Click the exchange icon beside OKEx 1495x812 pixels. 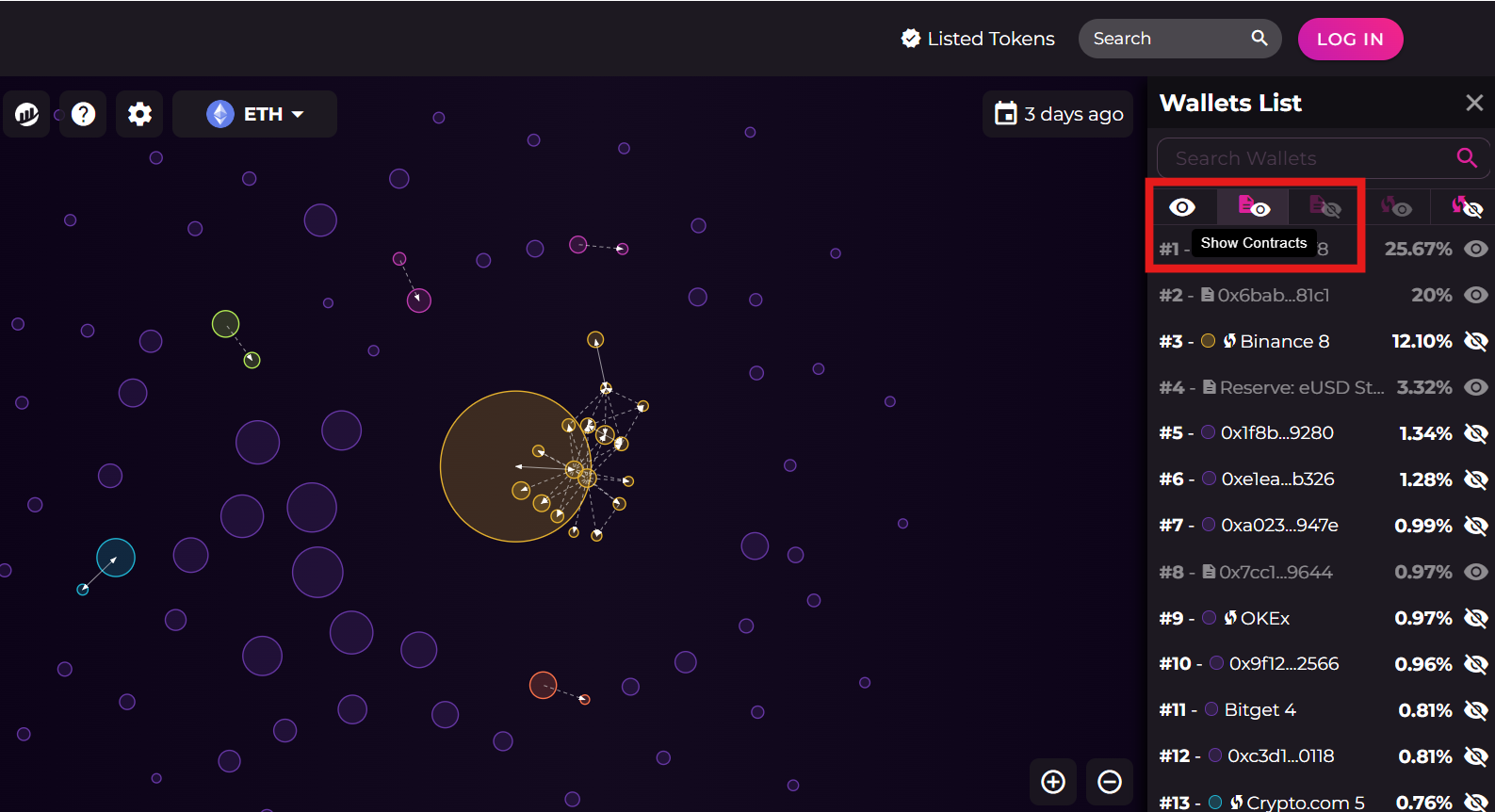point(1230,618)
